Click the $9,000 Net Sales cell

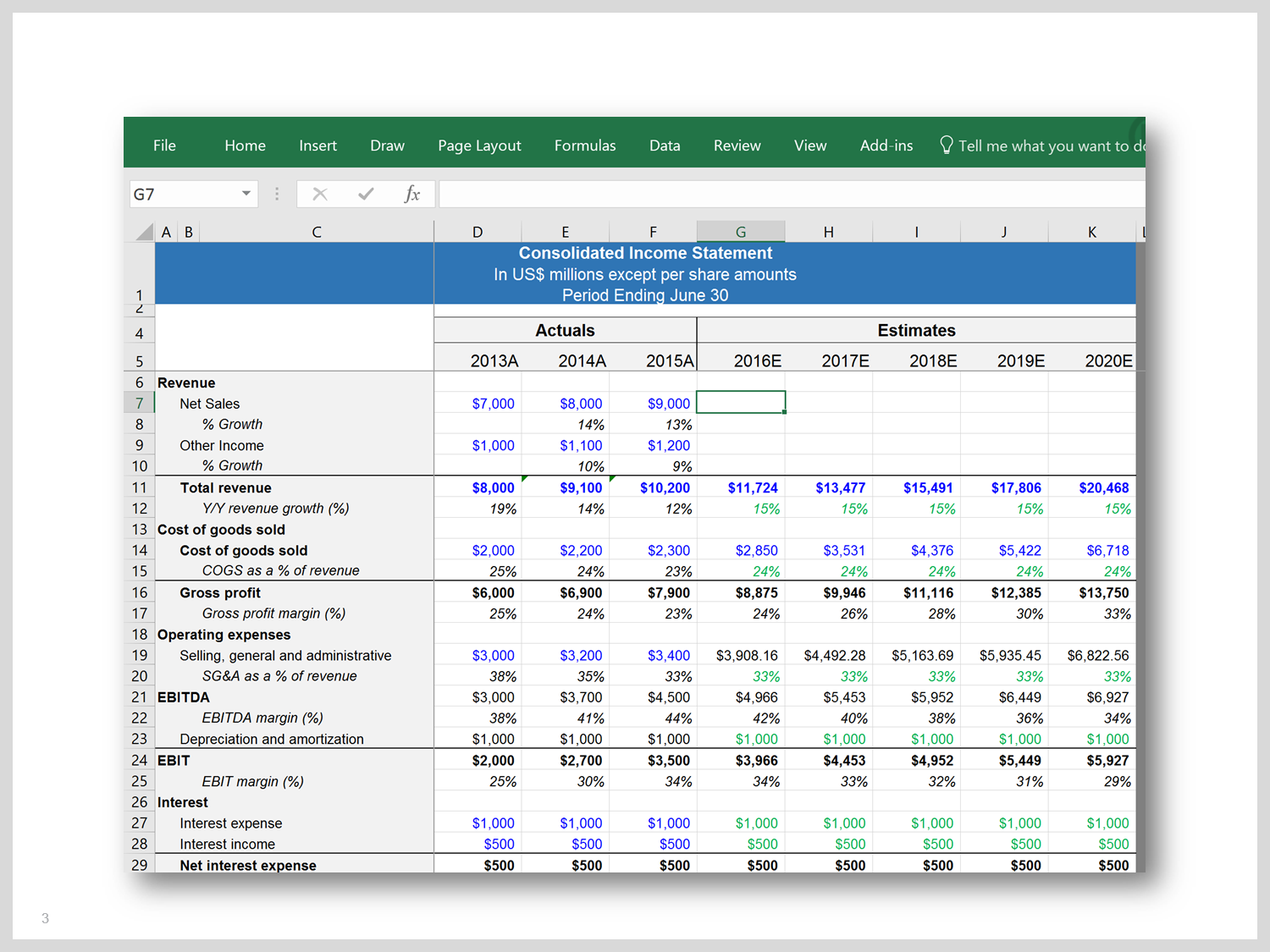(653, 404)
